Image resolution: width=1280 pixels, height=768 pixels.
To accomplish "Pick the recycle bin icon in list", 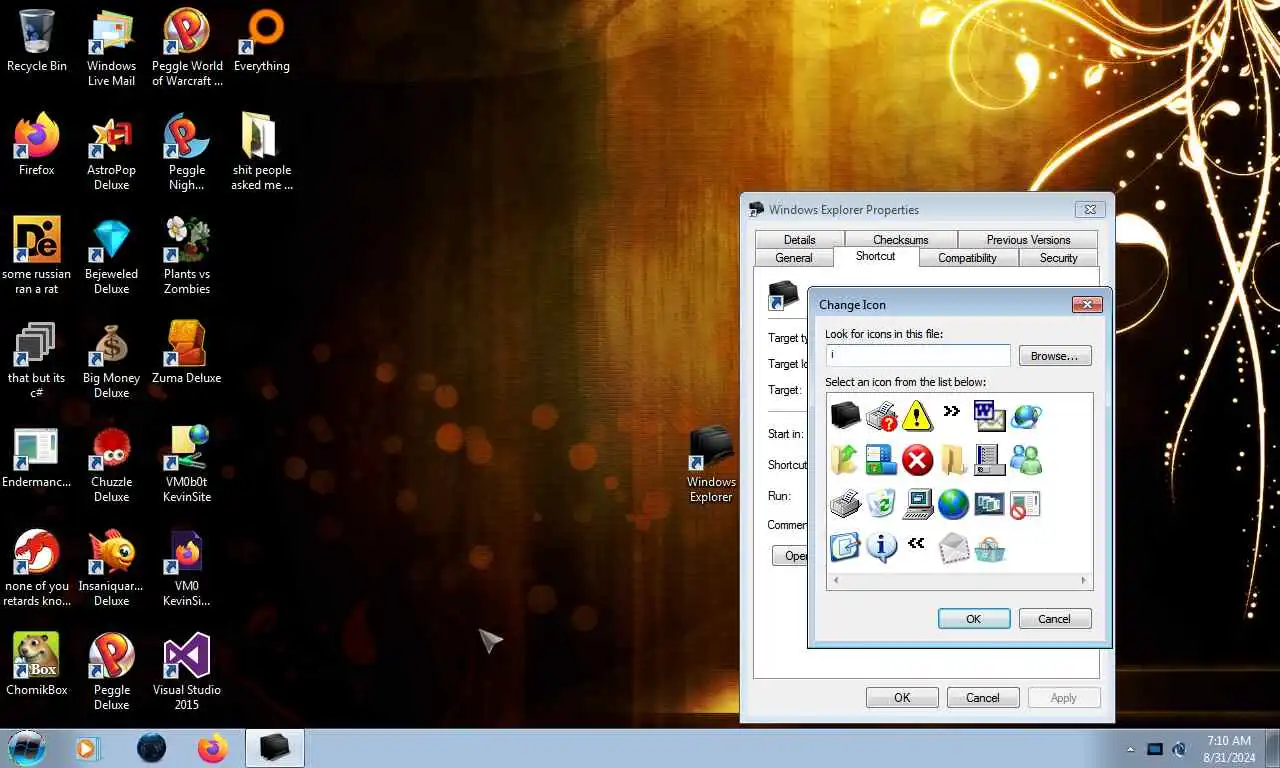I will [881, 503].
